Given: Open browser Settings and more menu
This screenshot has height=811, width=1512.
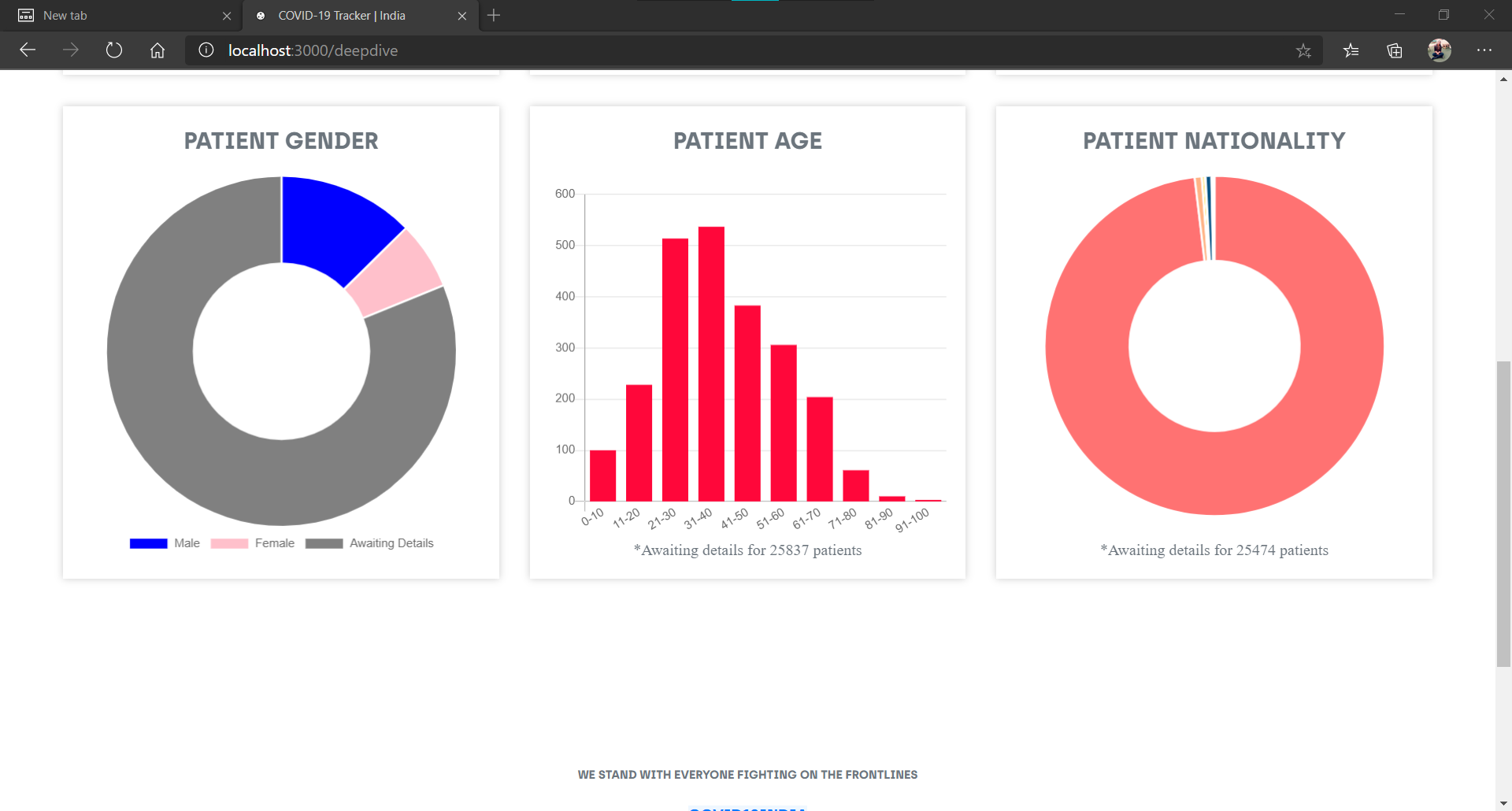Looking at the screenshot, I should pos(1484,50).
